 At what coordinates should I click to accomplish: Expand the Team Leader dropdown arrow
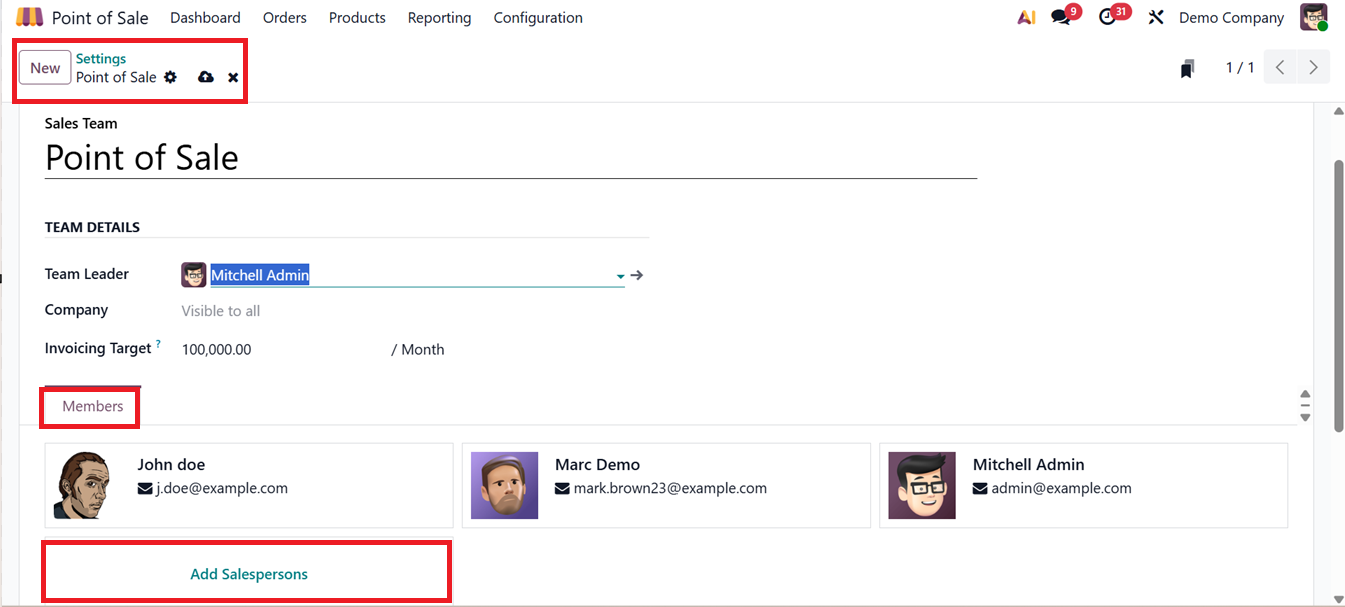click(x=620, y=276)
